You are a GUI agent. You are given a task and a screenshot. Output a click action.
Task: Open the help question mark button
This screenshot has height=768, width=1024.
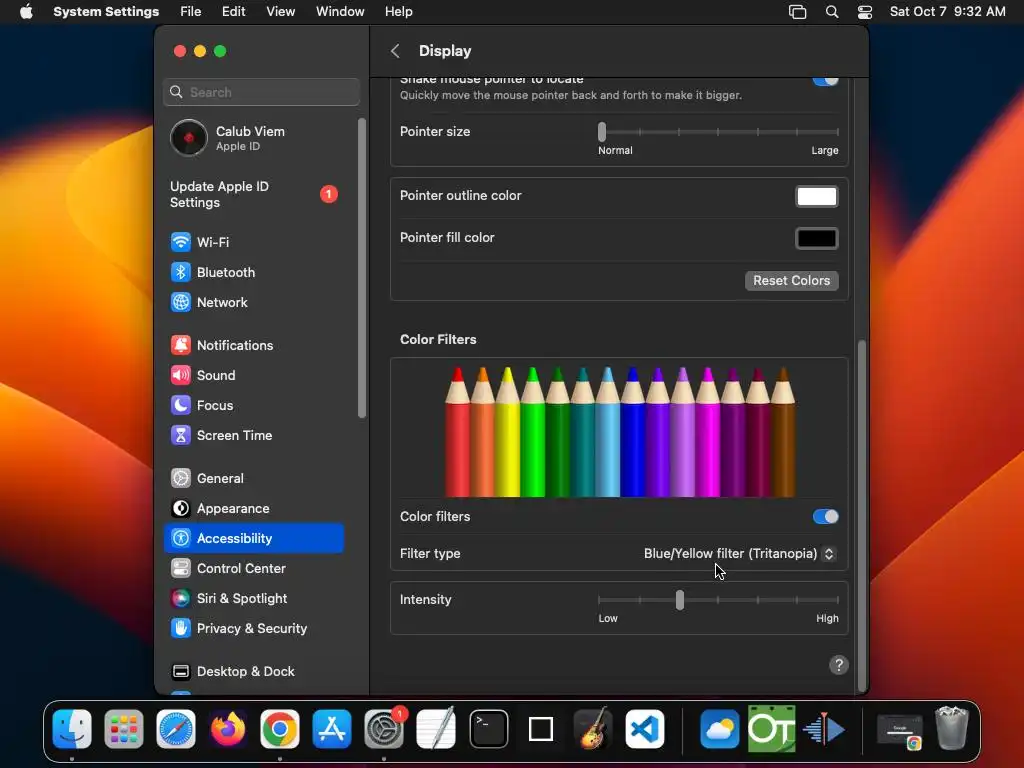pos(839,665)
